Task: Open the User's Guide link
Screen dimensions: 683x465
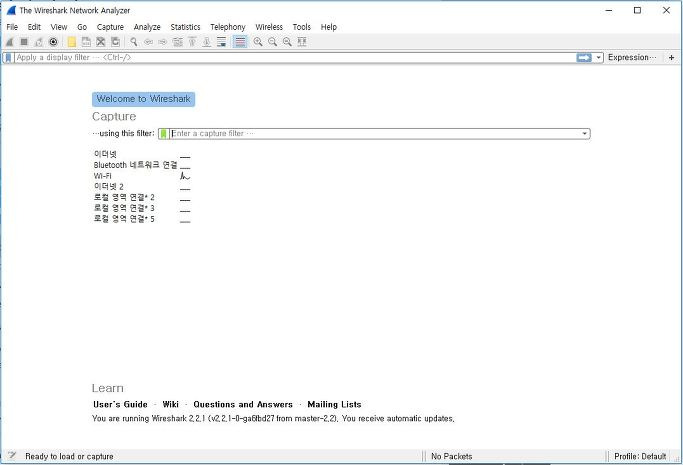Action: [120, 404]
